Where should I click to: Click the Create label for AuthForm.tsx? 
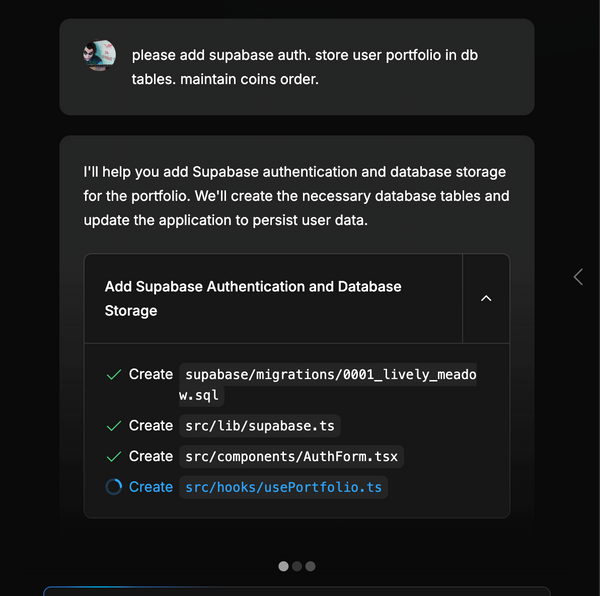[151, 456]
